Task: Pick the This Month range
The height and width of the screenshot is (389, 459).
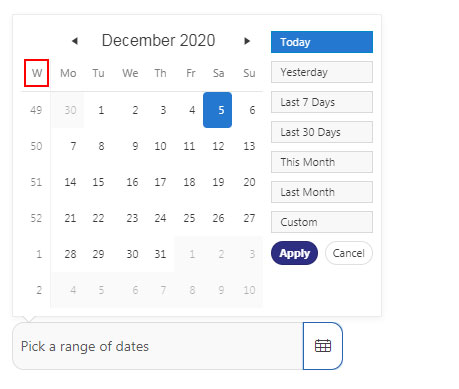Action: [322, 162]
